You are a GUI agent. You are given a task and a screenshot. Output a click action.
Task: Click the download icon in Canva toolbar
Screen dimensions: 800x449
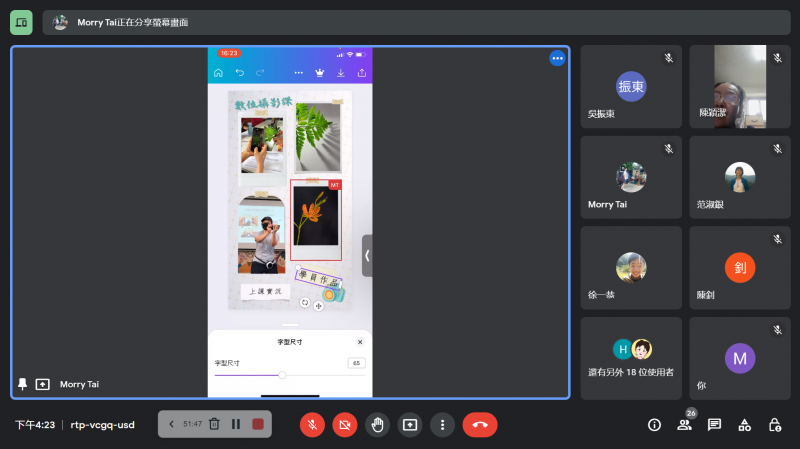point(341,73)
